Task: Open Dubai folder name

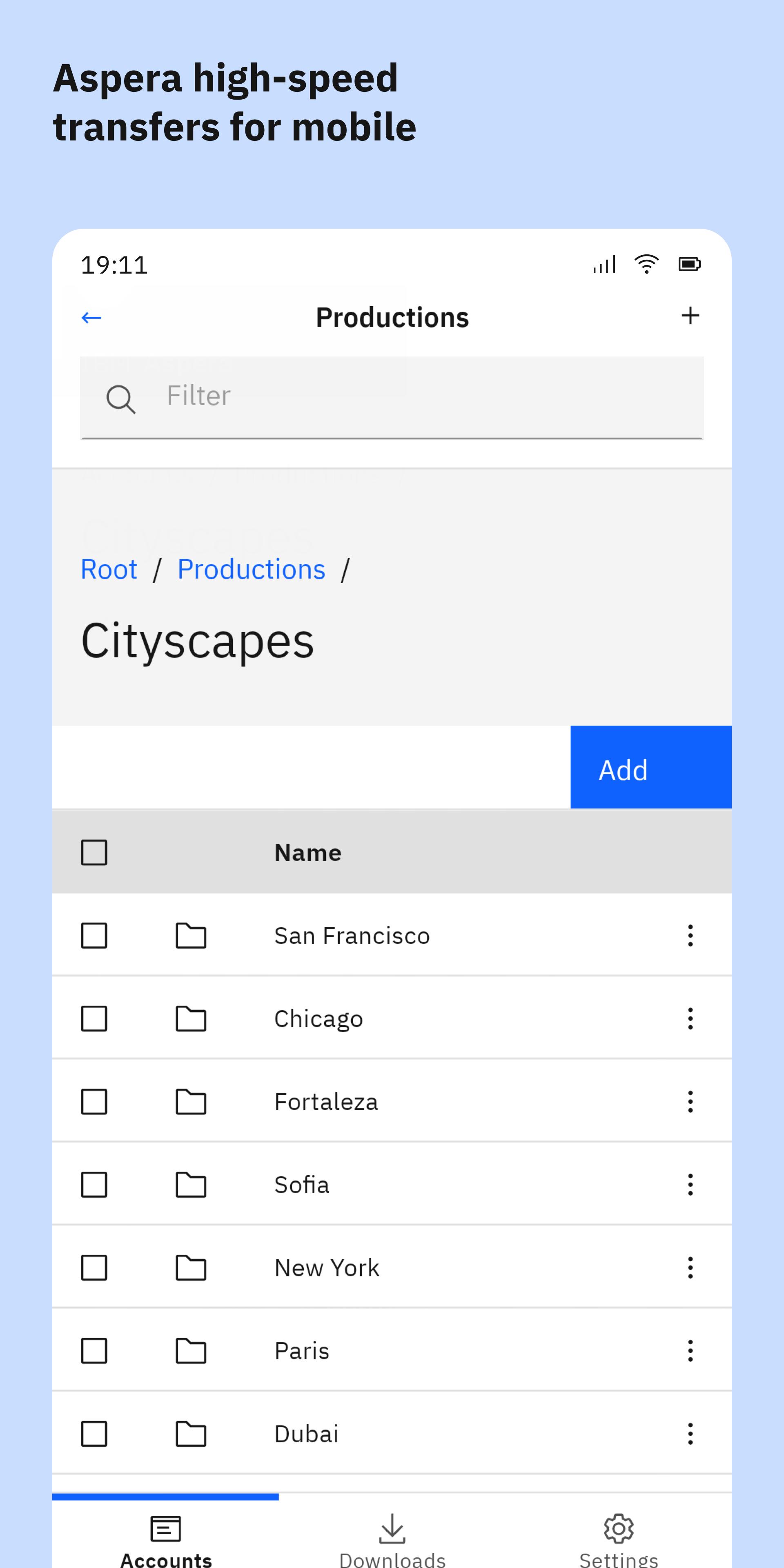Action: (306, 1434)
